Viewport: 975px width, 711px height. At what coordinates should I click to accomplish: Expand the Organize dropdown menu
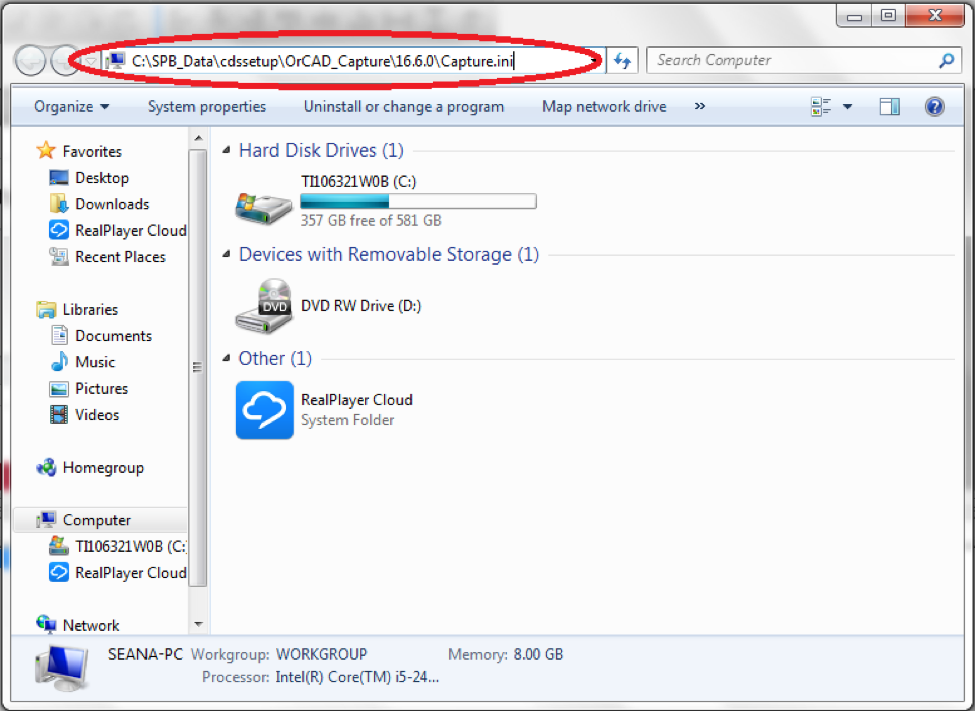pos(71,106)
